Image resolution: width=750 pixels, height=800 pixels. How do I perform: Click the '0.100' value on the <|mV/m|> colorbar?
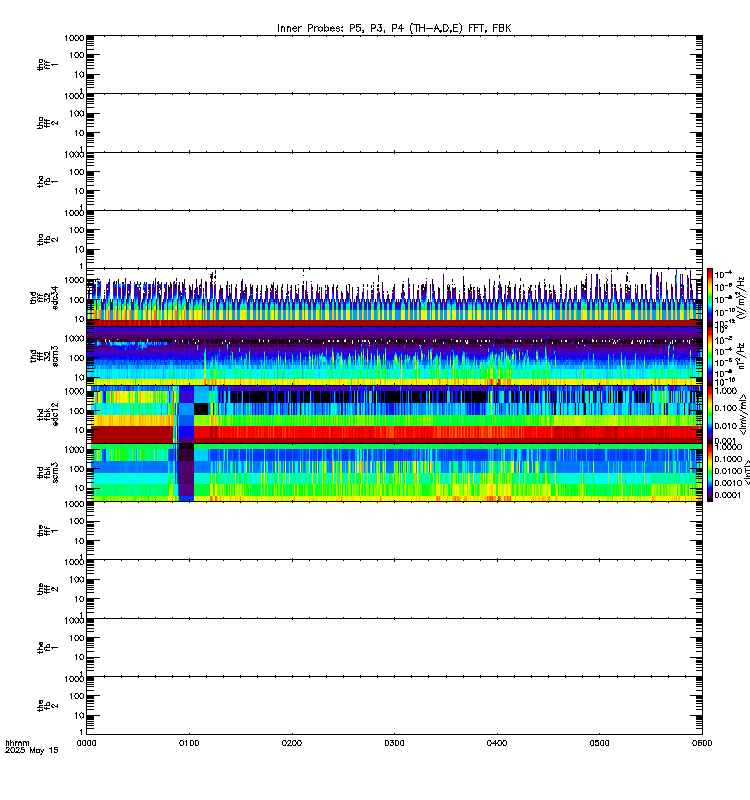pyautogui.click(x=726, y=408)
